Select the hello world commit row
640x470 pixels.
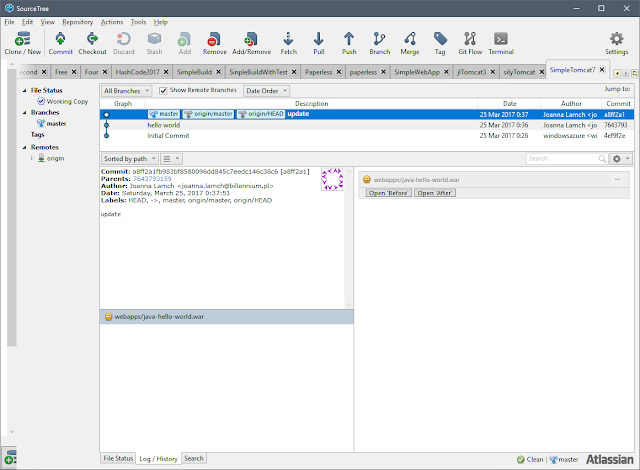(x=367, y=125)
